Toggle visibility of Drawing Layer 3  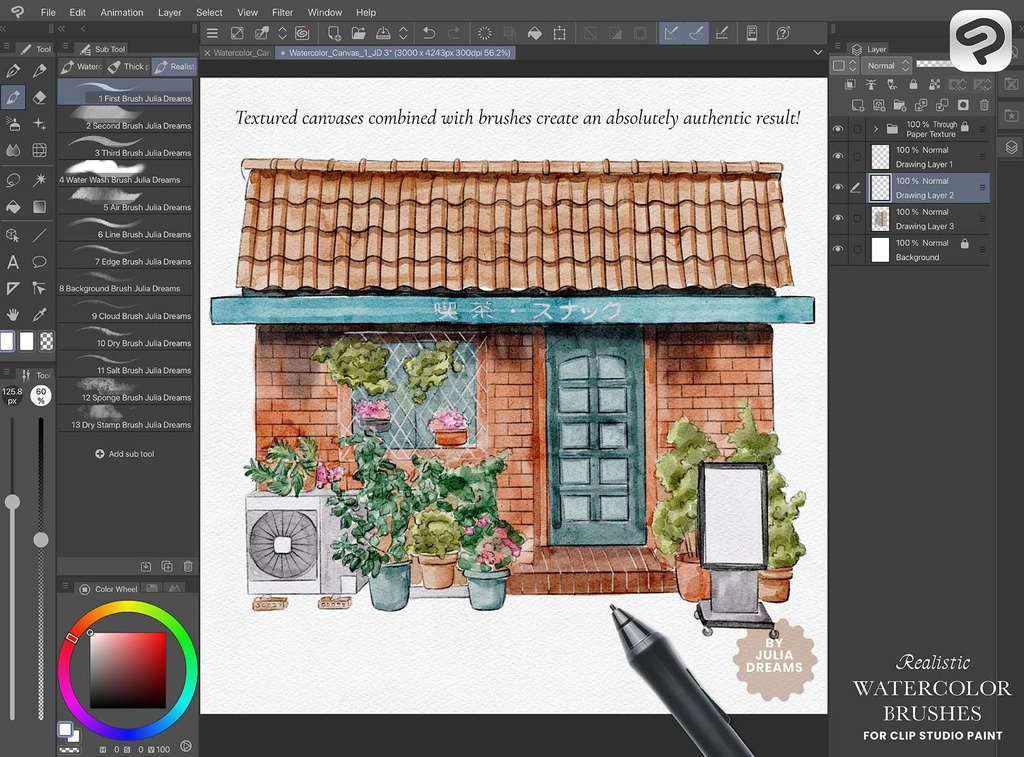pos(839,217)
